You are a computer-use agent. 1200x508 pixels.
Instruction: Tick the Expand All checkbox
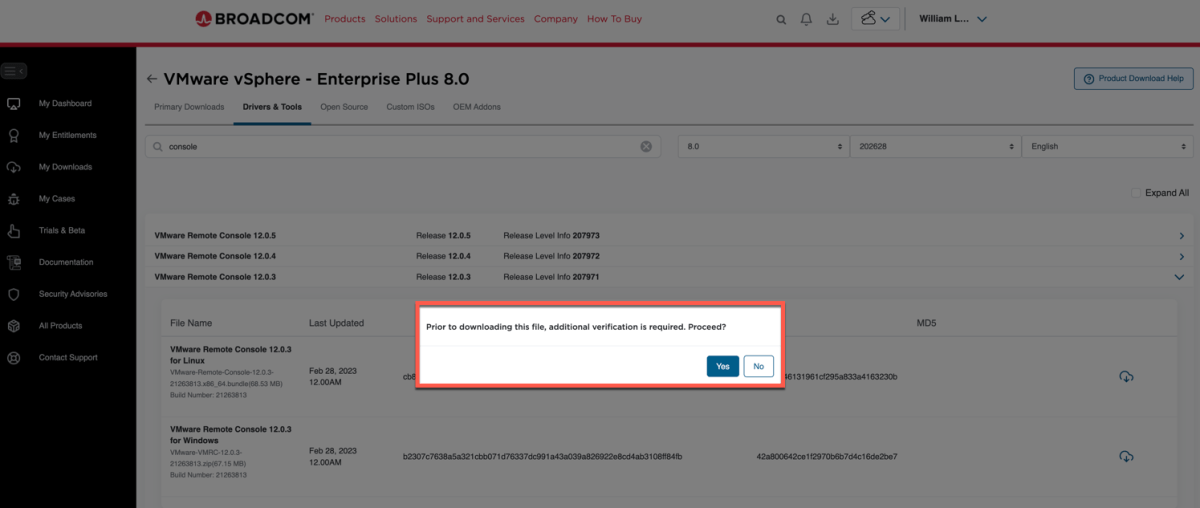(x=1136, y=193)
